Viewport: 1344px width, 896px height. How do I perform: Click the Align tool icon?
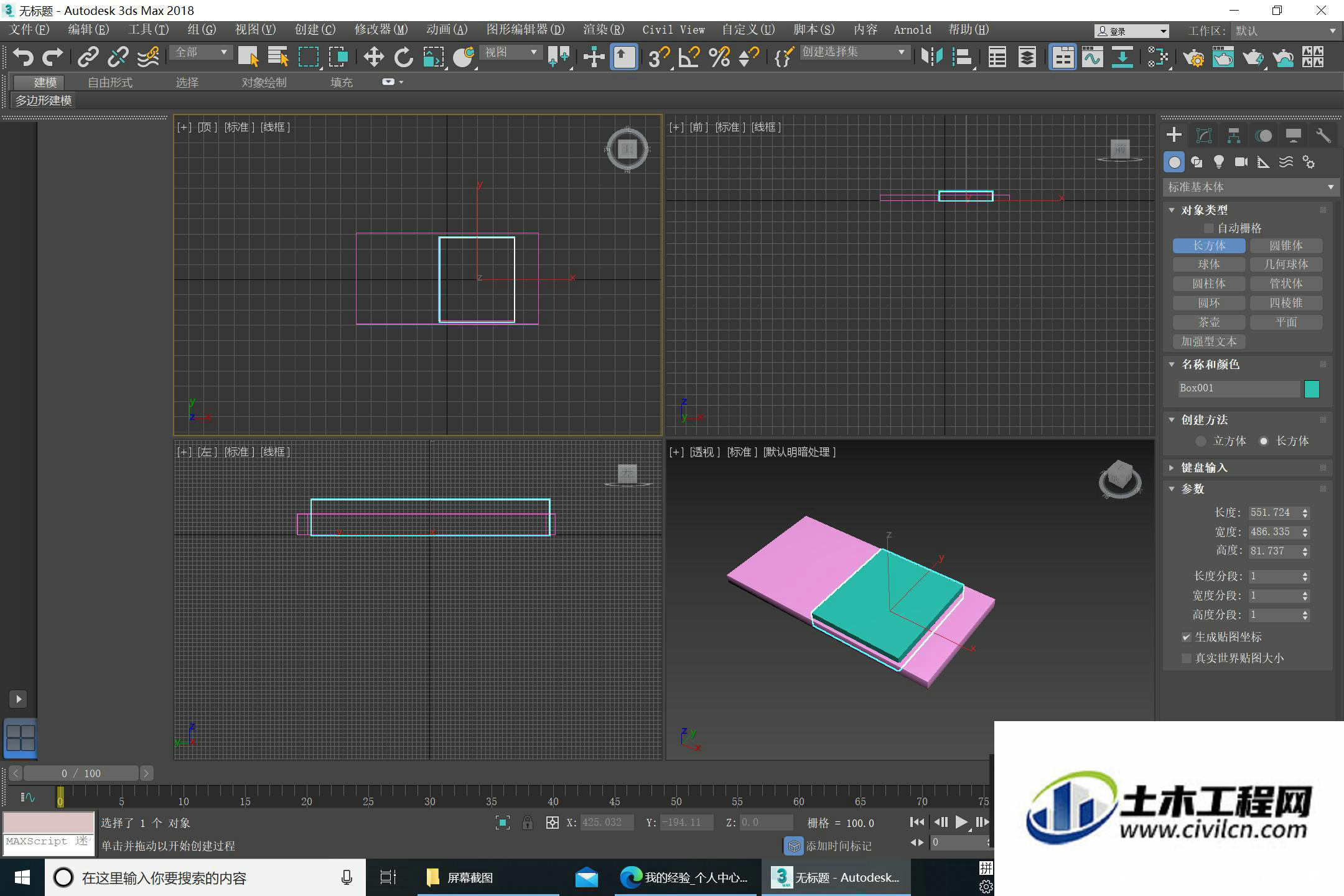click(962, 57)
